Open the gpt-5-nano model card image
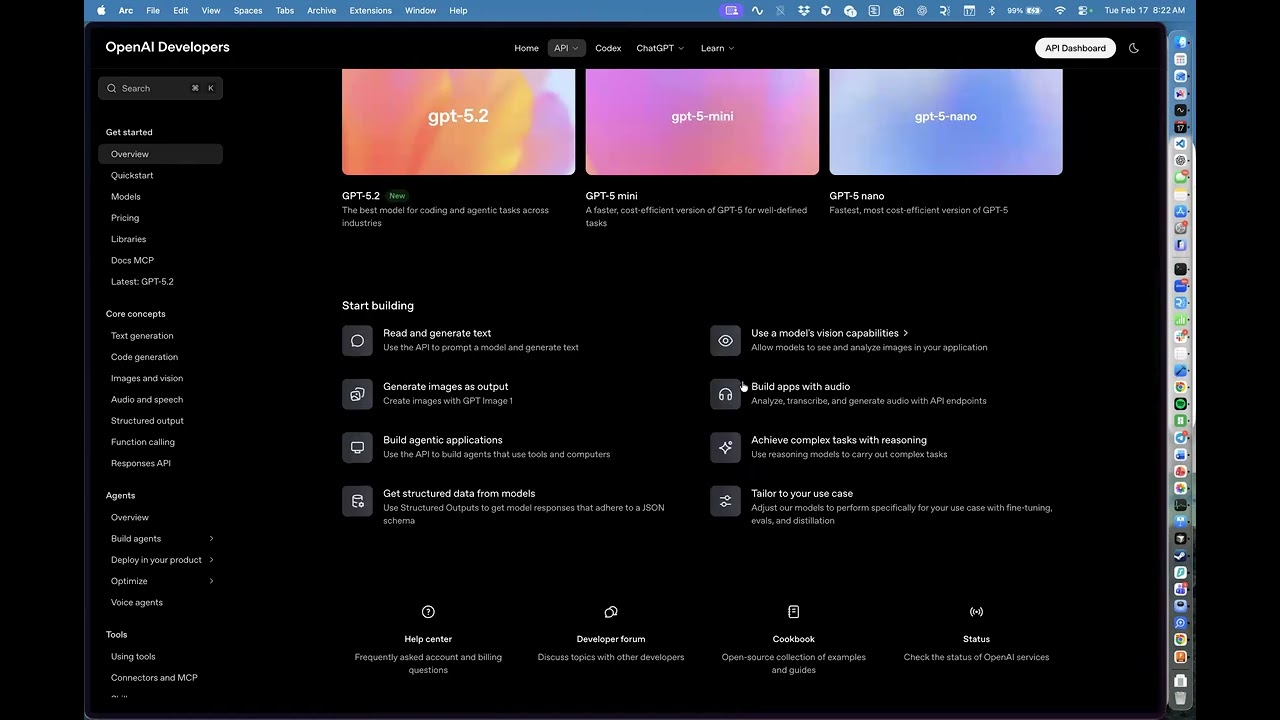This screenshot has width=1280, height=720. (x=946, y=122)
